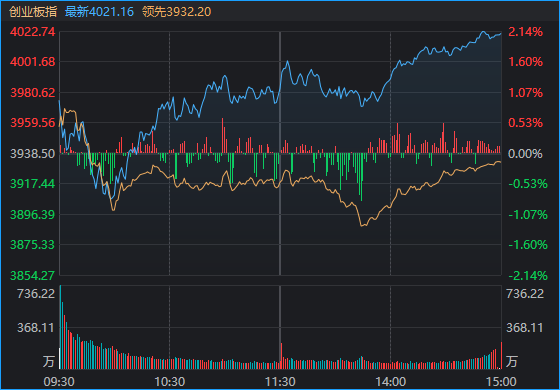Click the 10:30 time axis label
Image resolution: width=560 pixels, height=390 pixels.
coord(170,382)
